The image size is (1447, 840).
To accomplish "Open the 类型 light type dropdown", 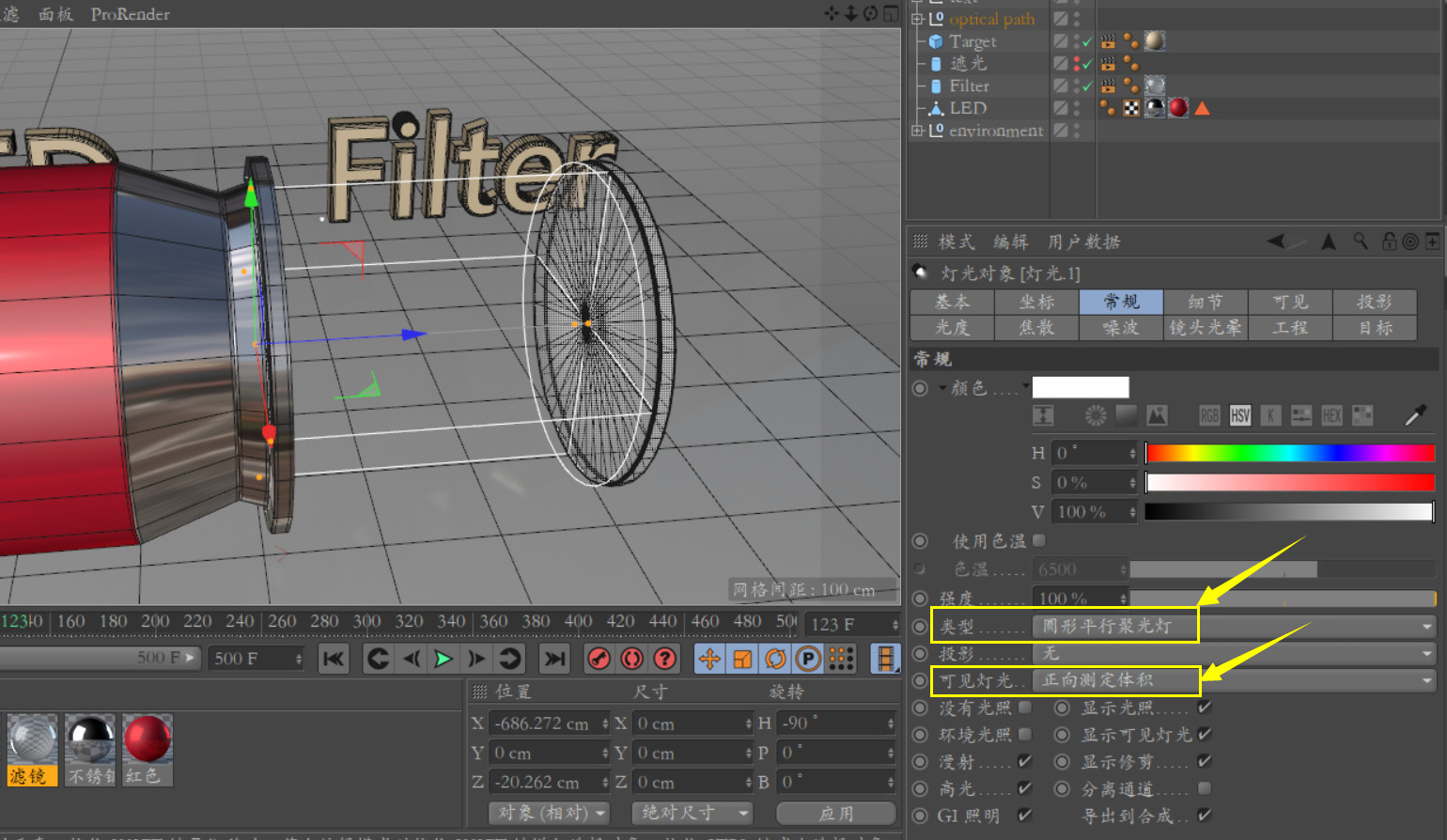I will pyautogui.click(x=1235, y=626).
